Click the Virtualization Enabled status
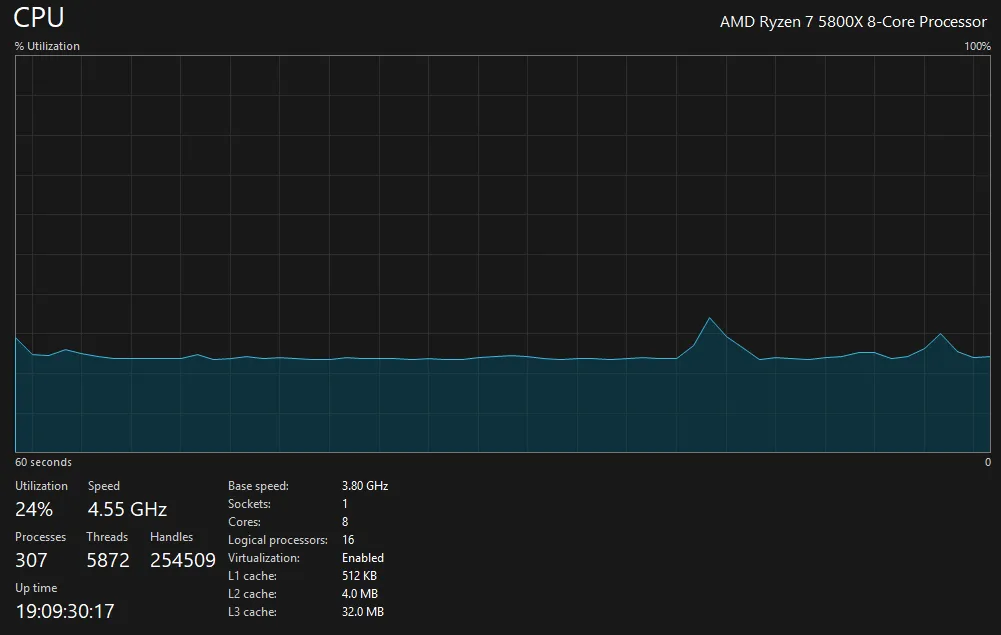The width and height of the screenshot is (1001, 635). tap(362, 558)
